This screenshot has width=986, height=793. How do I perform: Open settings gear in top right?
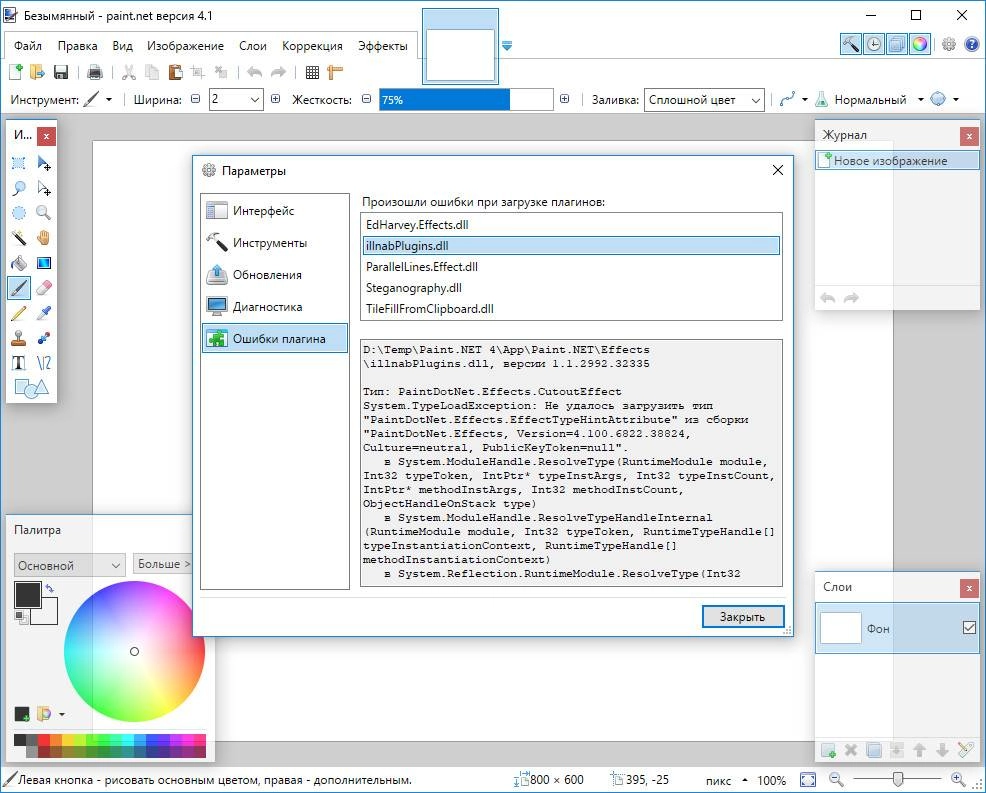(948, 44)
